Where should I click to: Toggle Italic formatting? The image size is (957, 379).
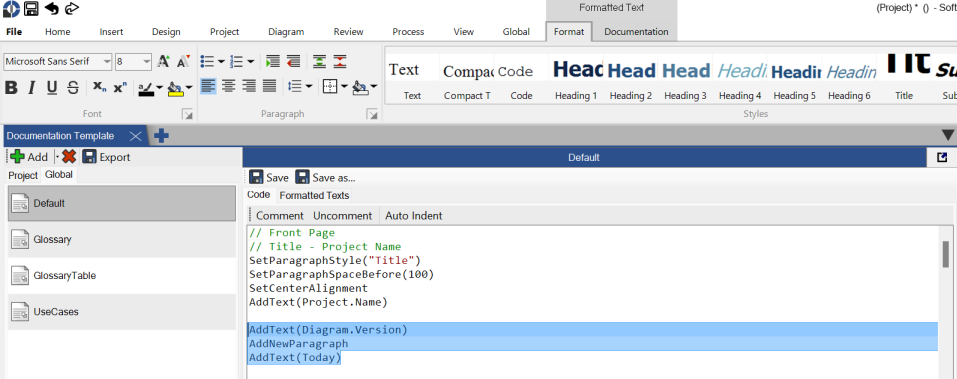point(32,88)
